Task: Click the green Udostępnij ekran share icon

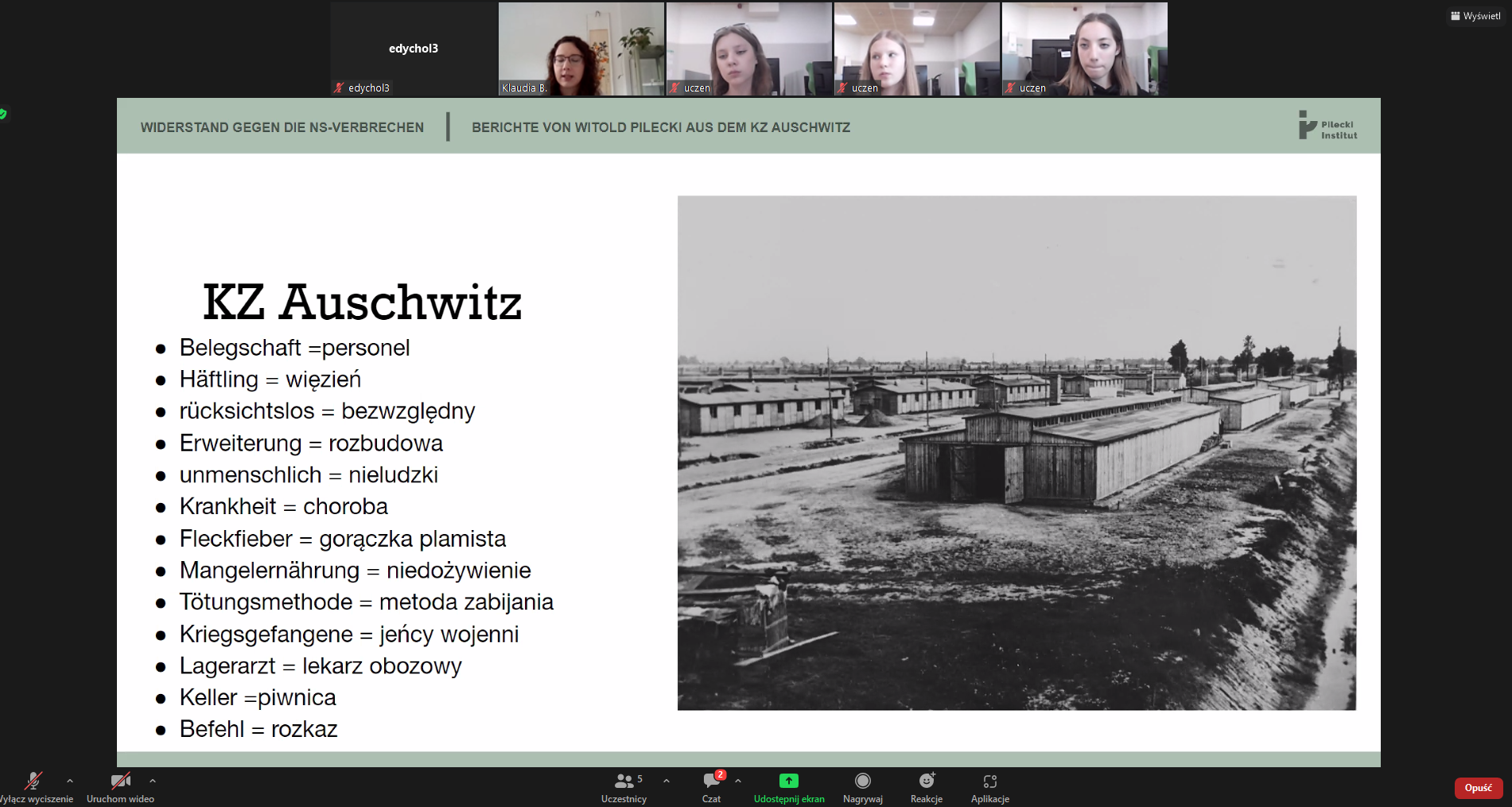Action: tap(788, 781)
